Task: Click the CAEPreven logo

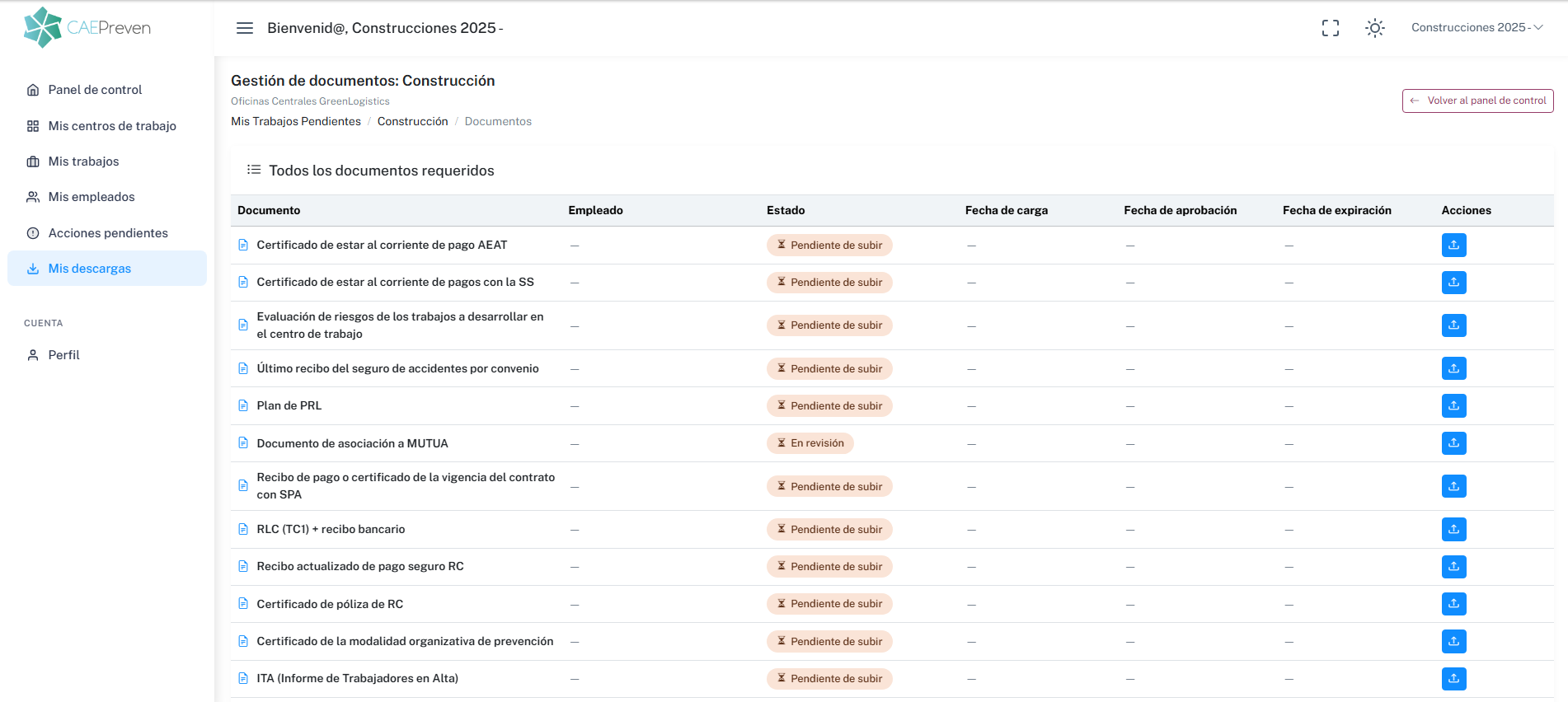Action: (87, 27)
